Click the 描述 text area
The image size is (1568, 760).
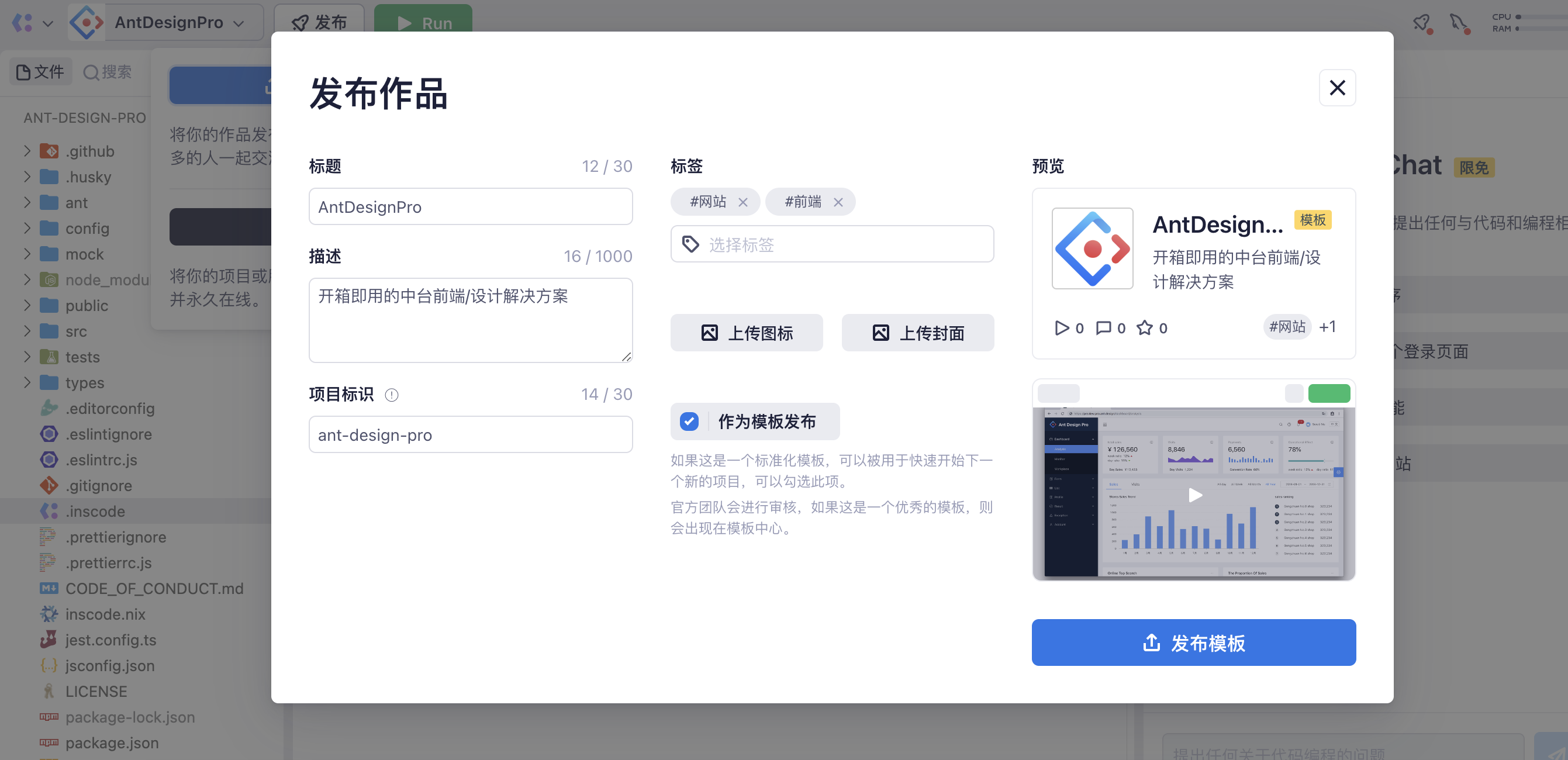[471, 321]
